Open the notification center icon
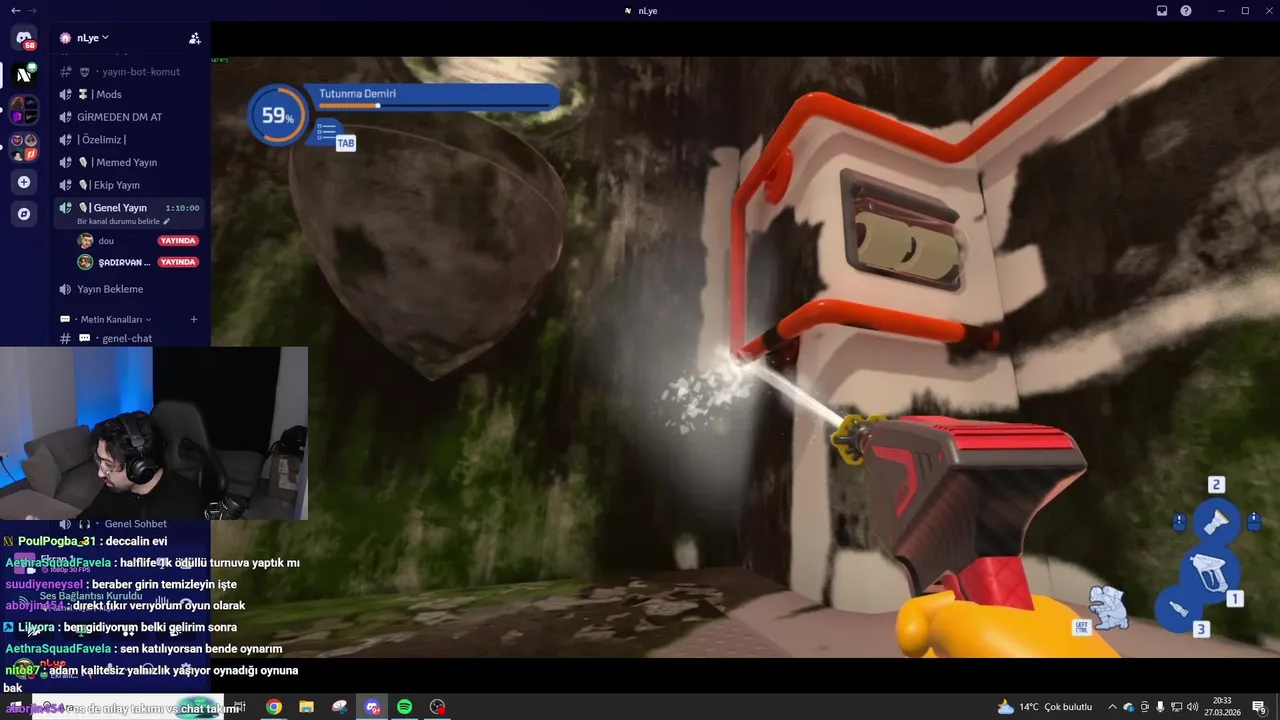This screenshot has width=1280, height=720. [x=1259, y=707]
